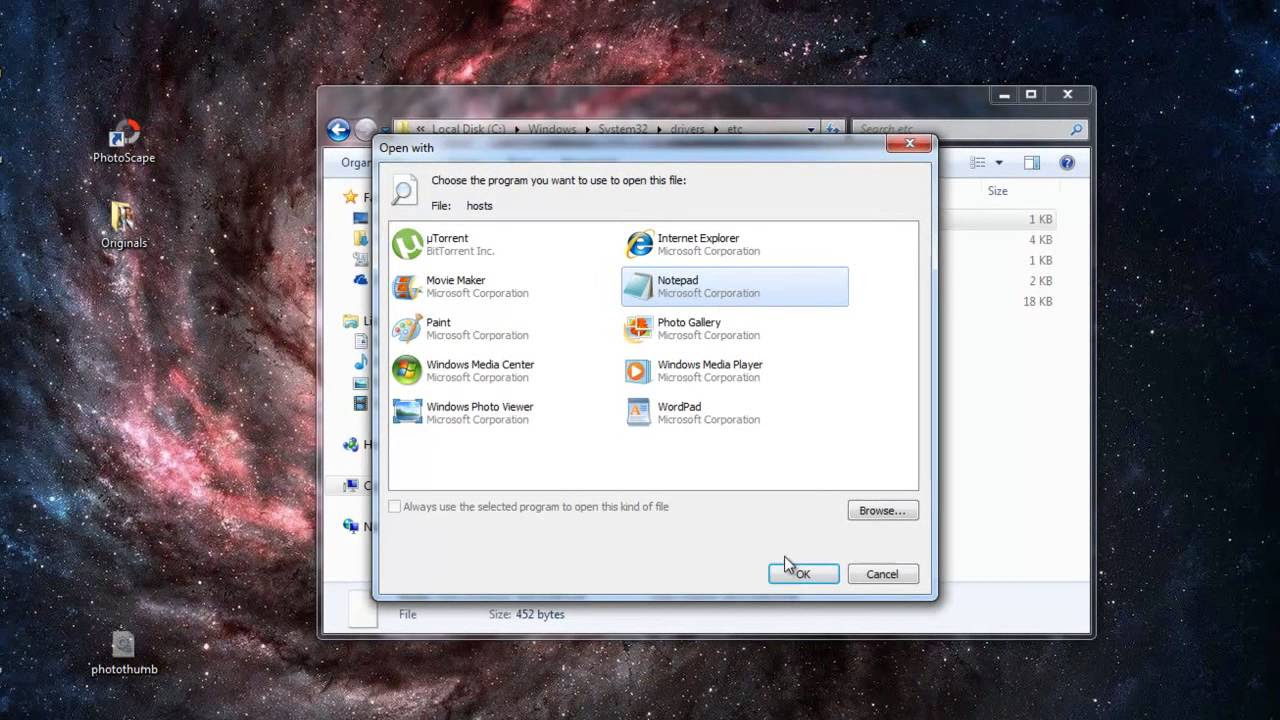The height and width of the screenshot is (720, 1280).
Task: Select the Notepad program icon
Action: click(639, 287)
